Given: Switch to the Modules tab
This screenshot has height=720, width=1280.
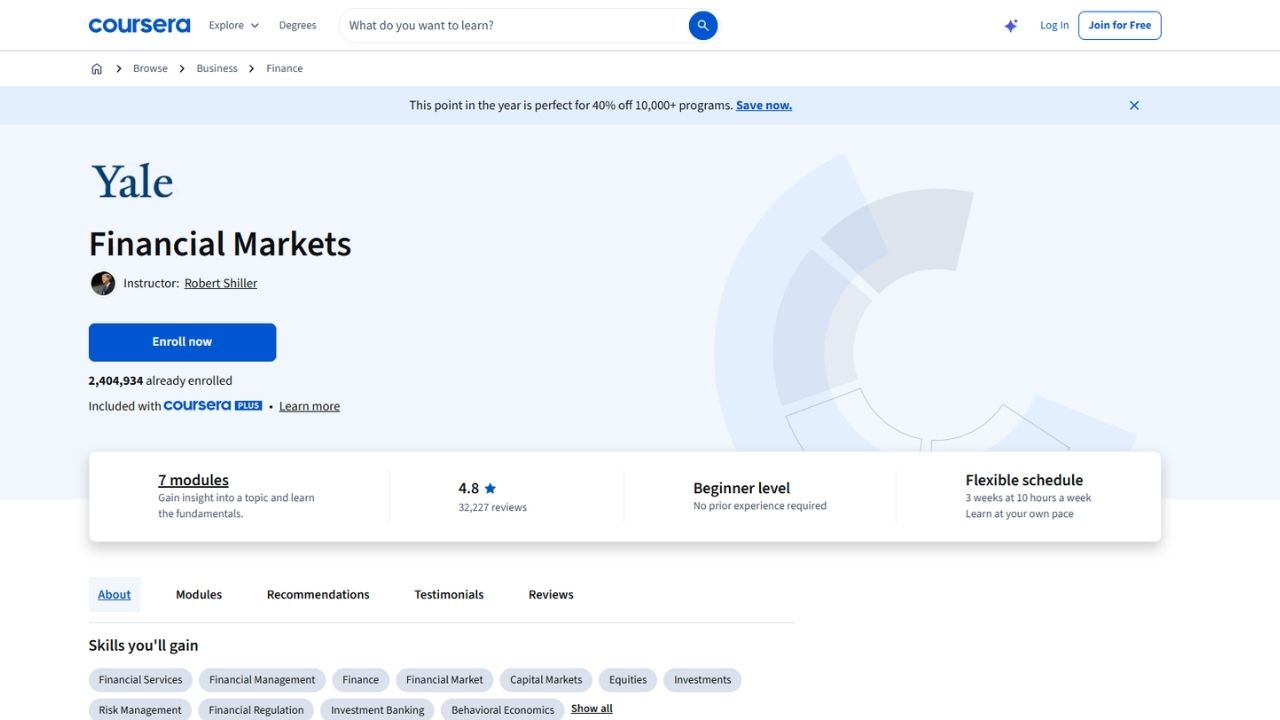Looking at the screenshot, I should [199, 594].
